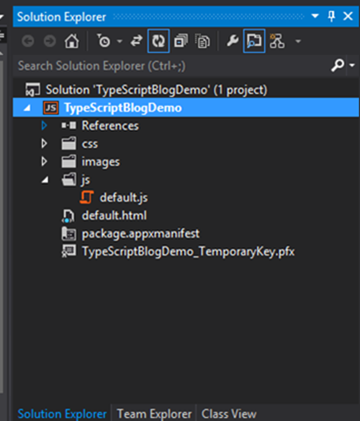The image size is (360, 421).
Task: Switch to Team Explorer tab
Action: pyautogui.click(x=154, y=414)
